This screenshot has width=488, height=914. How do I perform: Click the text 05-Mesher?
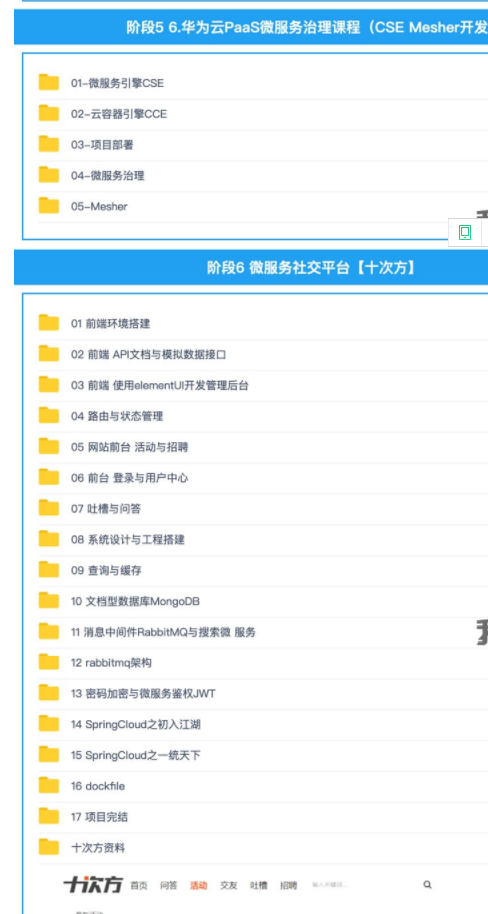tap(99, 206)
